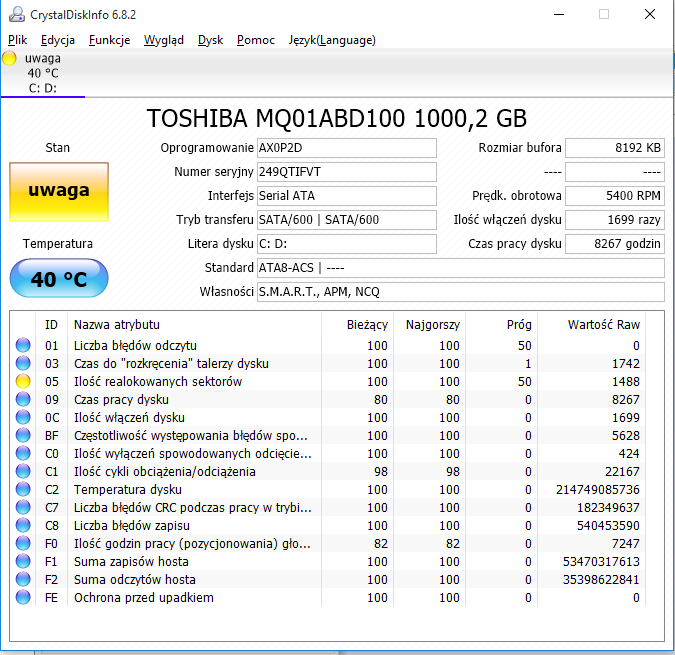Open the Edycja menu
The height and width of the screenshot is (655, 675).
(58, 40)
